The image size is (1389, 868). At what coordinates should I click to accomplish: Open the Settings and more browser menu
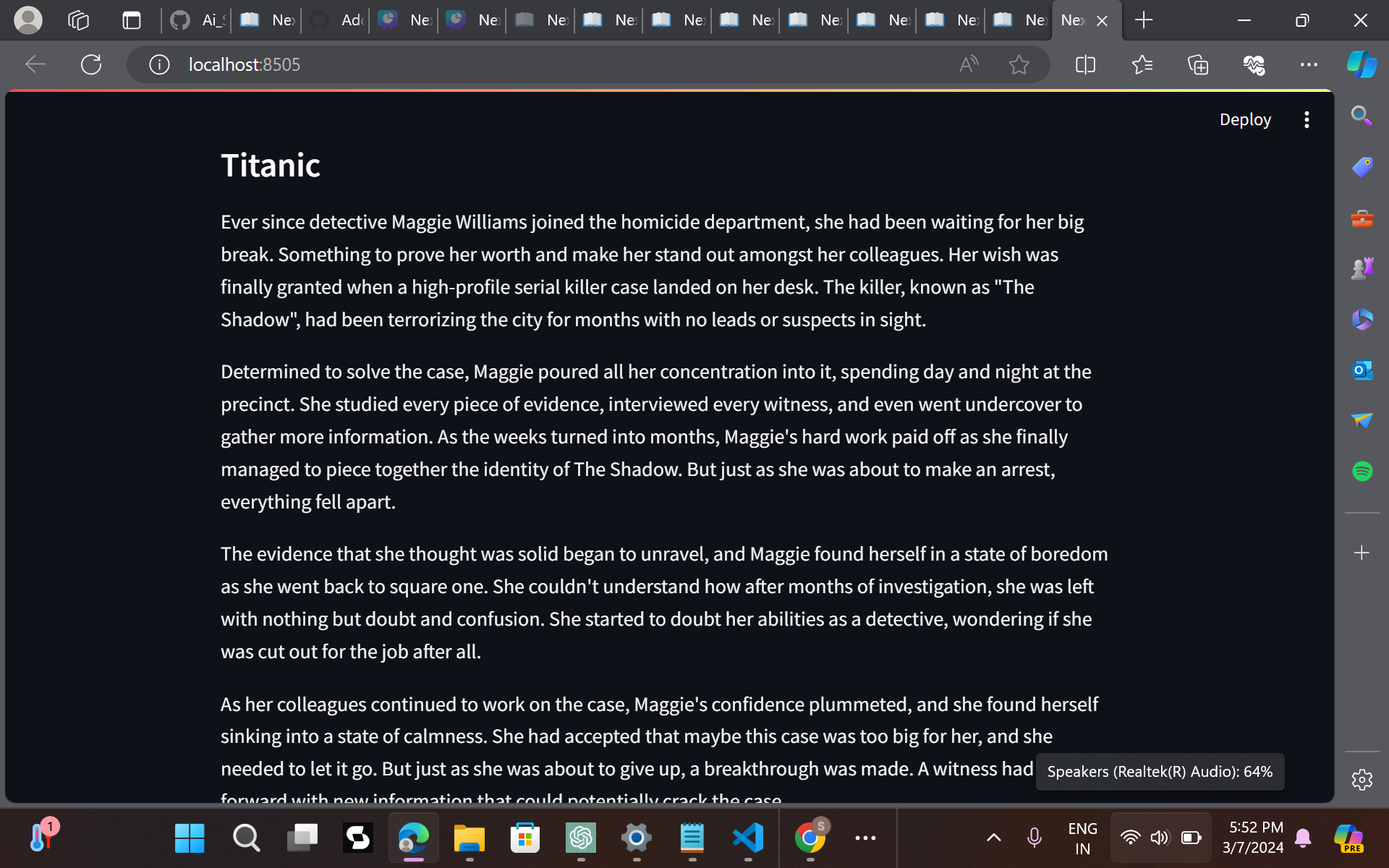pos(1309,64)
